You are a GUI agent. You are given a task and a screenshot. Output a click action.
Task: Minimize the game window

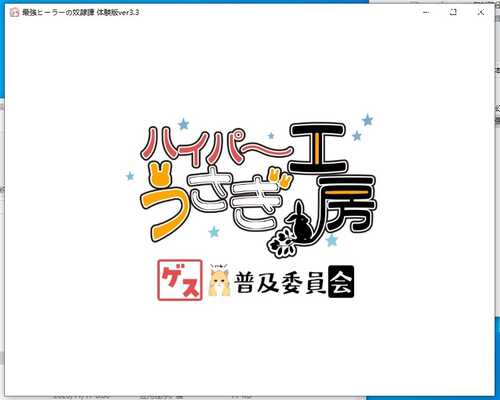(x=426, y=12)
